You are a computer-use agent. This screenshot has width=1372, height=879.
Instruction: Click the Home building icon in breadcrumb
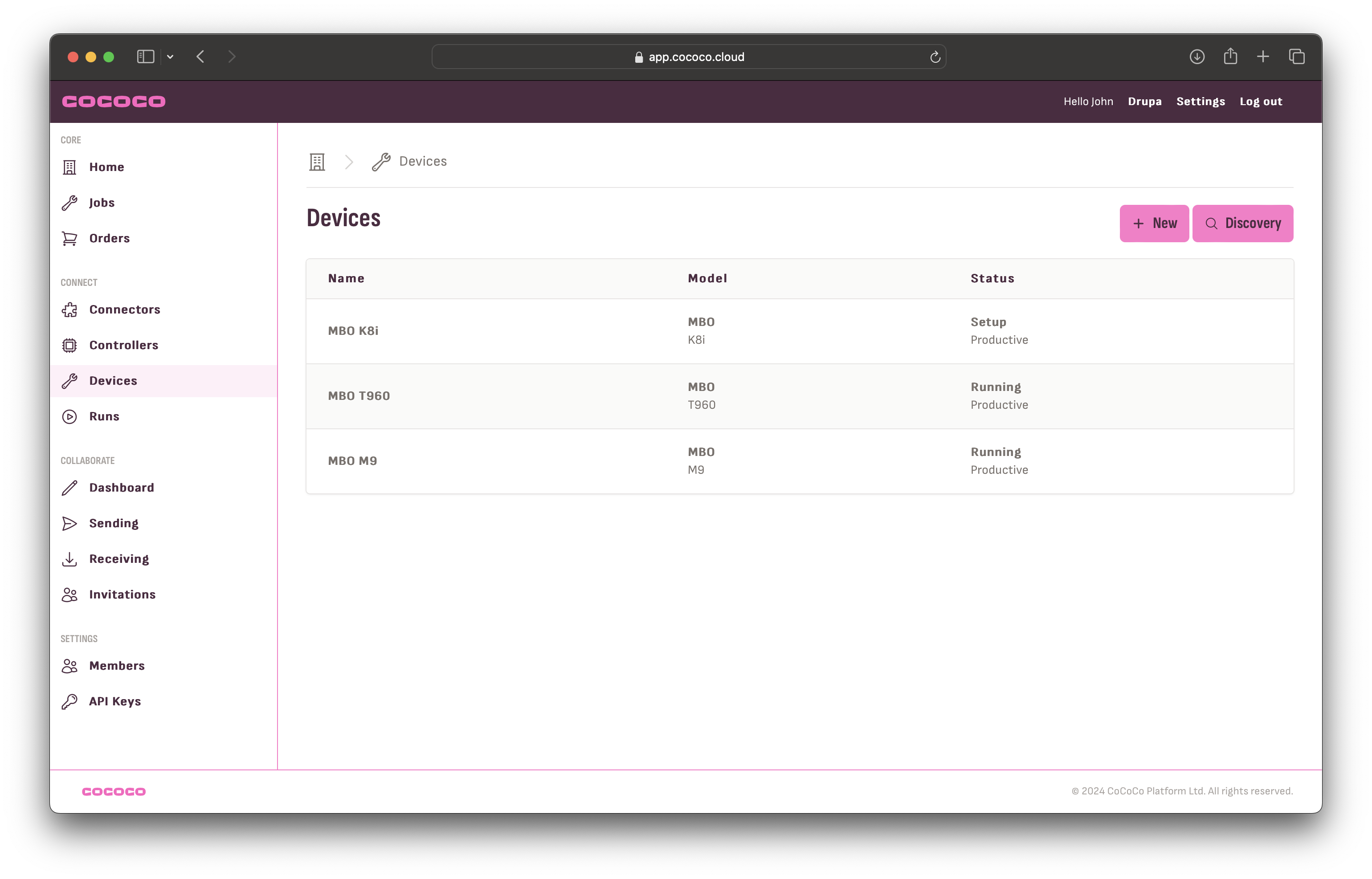pyautogui.click(x=317, y=162)
